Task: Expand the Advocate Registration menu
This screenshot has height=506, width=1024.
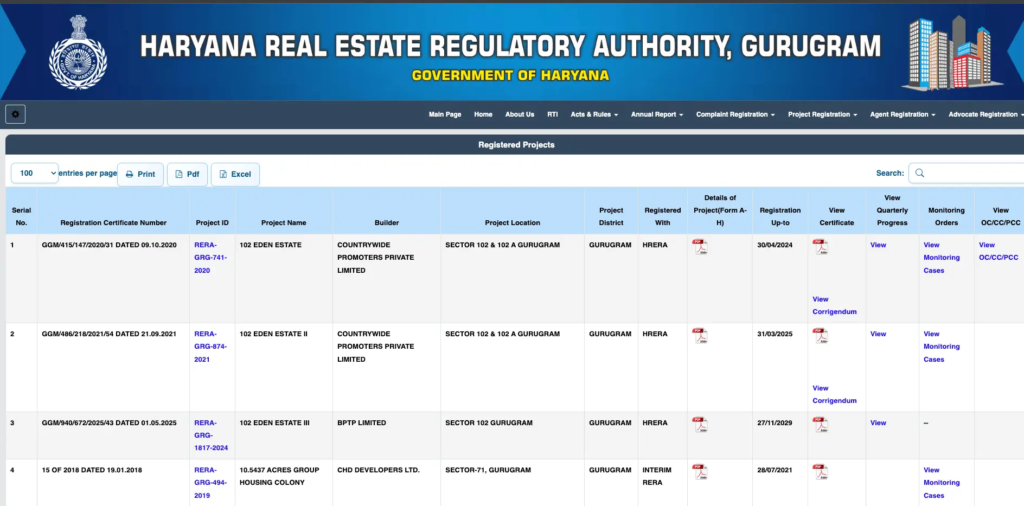Action: point(985,114)
